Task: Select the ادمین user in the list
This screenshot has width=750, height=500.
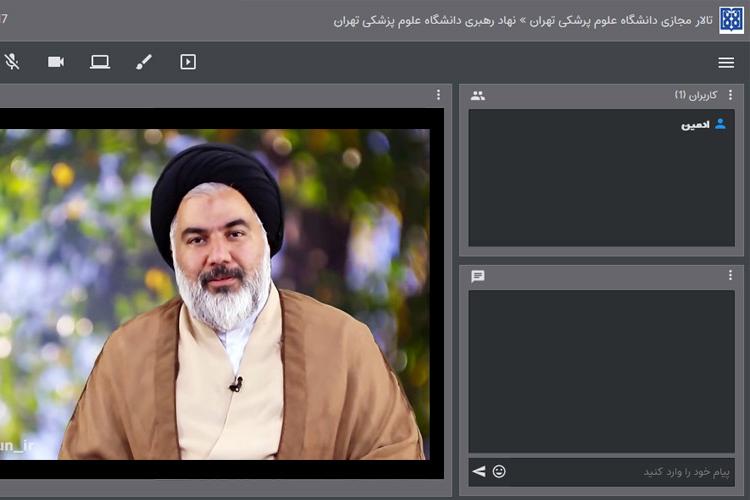Action: coord(695,125)
